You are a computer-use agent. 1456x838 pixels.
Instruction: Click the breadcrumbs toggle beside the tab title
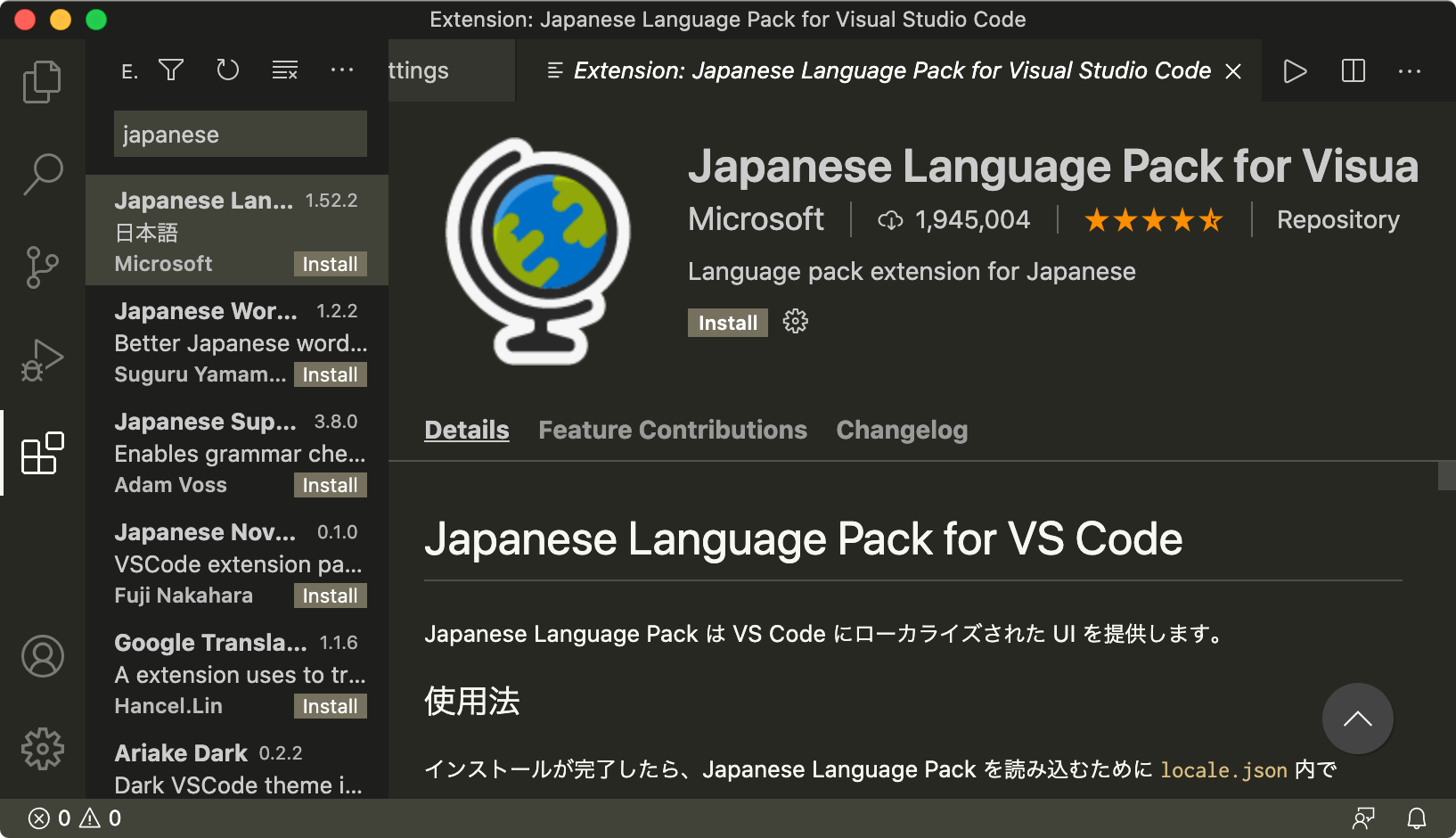(x=554, y=70)
